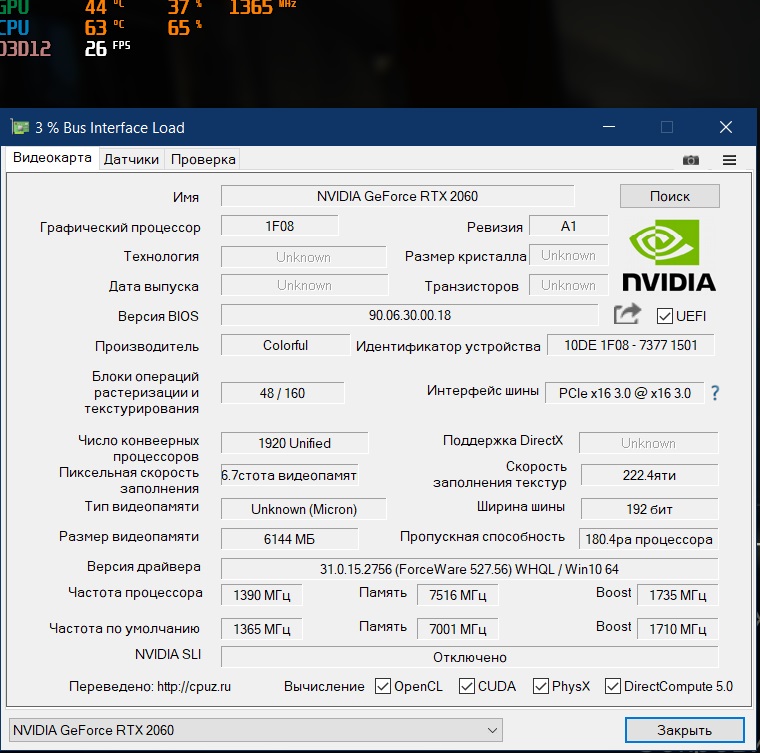The height and width of the screenshot is (753, 760).
Task: Click the GPU-Z title bar app icon
Action: click(x=20, y=127)
